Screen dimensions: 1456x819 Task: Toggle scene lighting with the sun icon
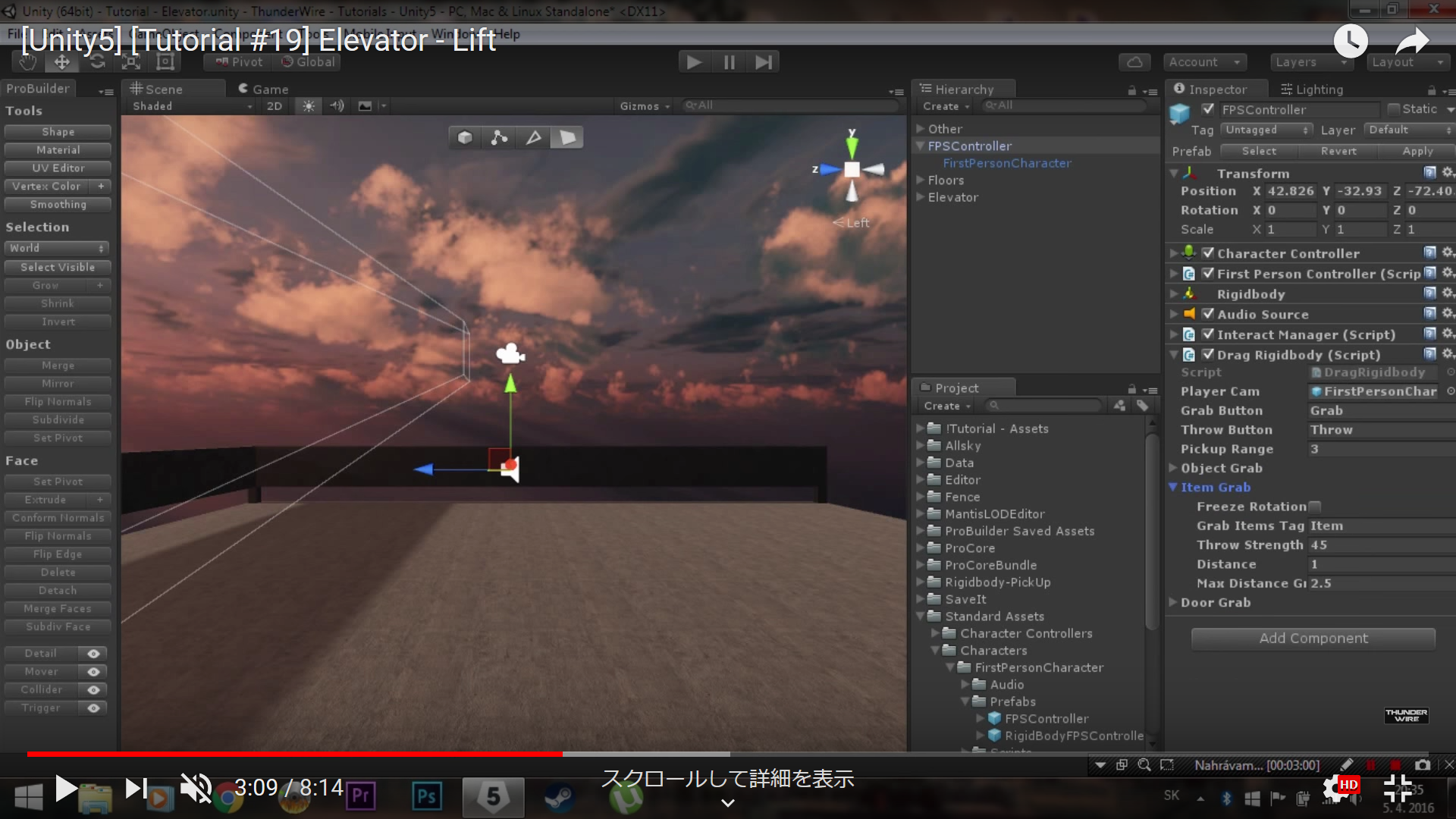tap(308, 106)
